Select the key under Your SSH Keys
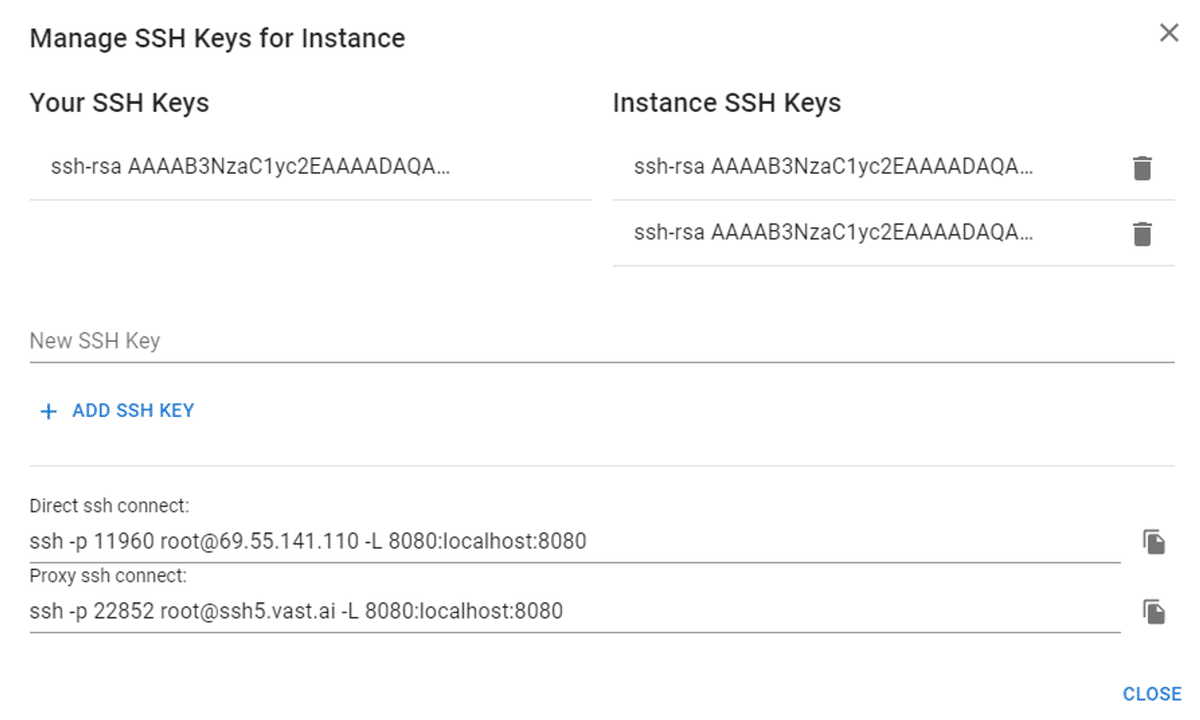The width and height of the screenshot is (1200, 720). (x=310, y=167)
